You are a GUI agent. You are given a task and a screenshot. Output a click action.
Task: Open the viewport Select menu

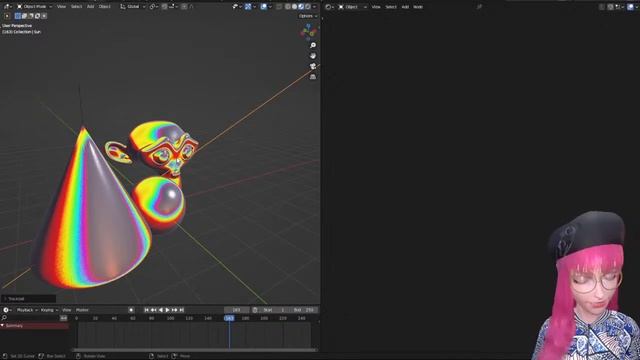[76, 7]
